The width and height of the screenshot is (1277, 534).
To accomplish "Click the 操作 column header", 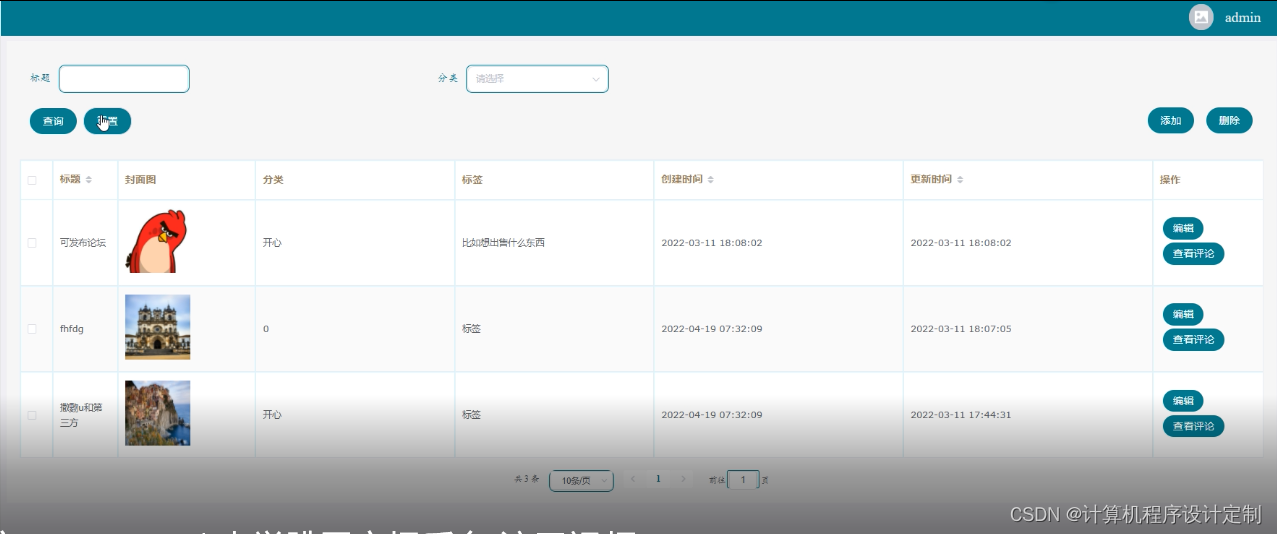I will pyautogui.click(x=1170, y=180).
